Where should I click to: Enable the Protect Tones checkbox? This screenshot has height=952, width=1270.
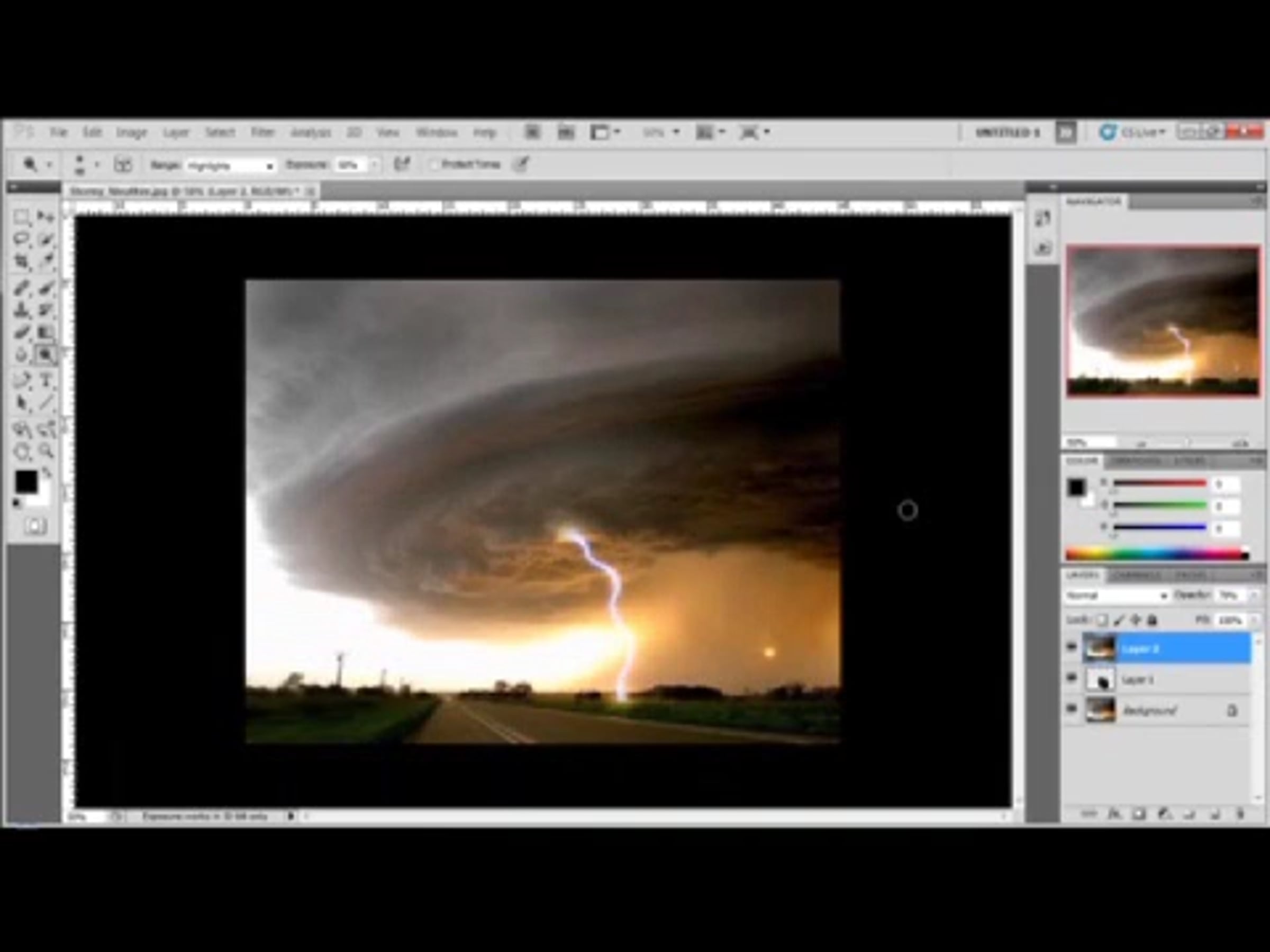tap(434, 165)
